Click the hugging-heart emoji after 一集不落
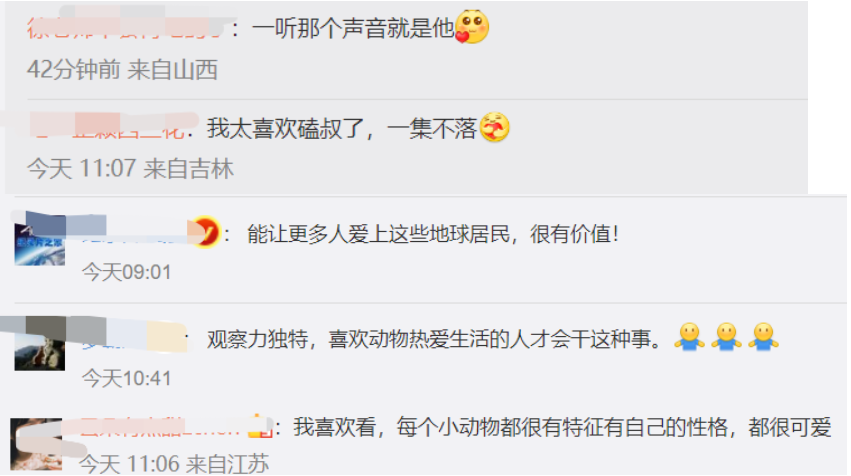The height and width of the screenshot is (476, 851). [494, 128]
